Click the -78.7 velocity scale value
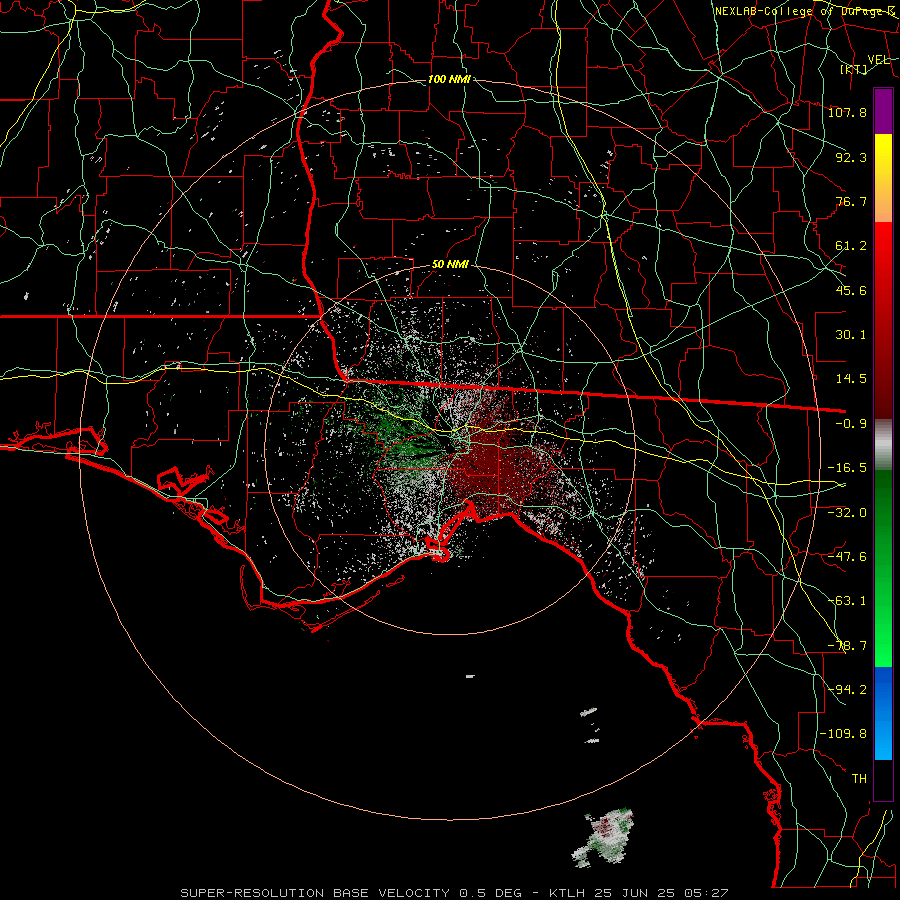Screen dimensions: 900x900 [x=847, y=646]
